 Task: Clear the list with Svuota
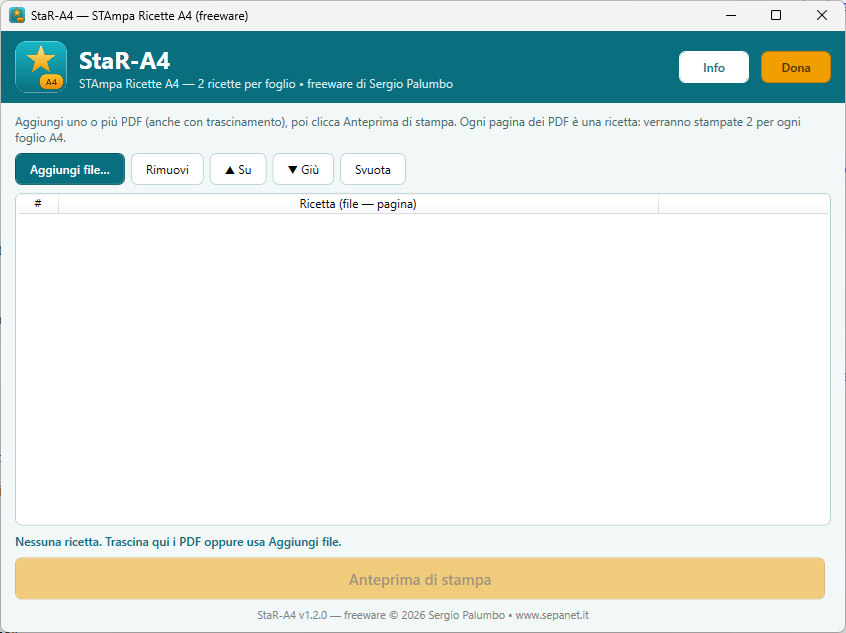click(373, 169)
